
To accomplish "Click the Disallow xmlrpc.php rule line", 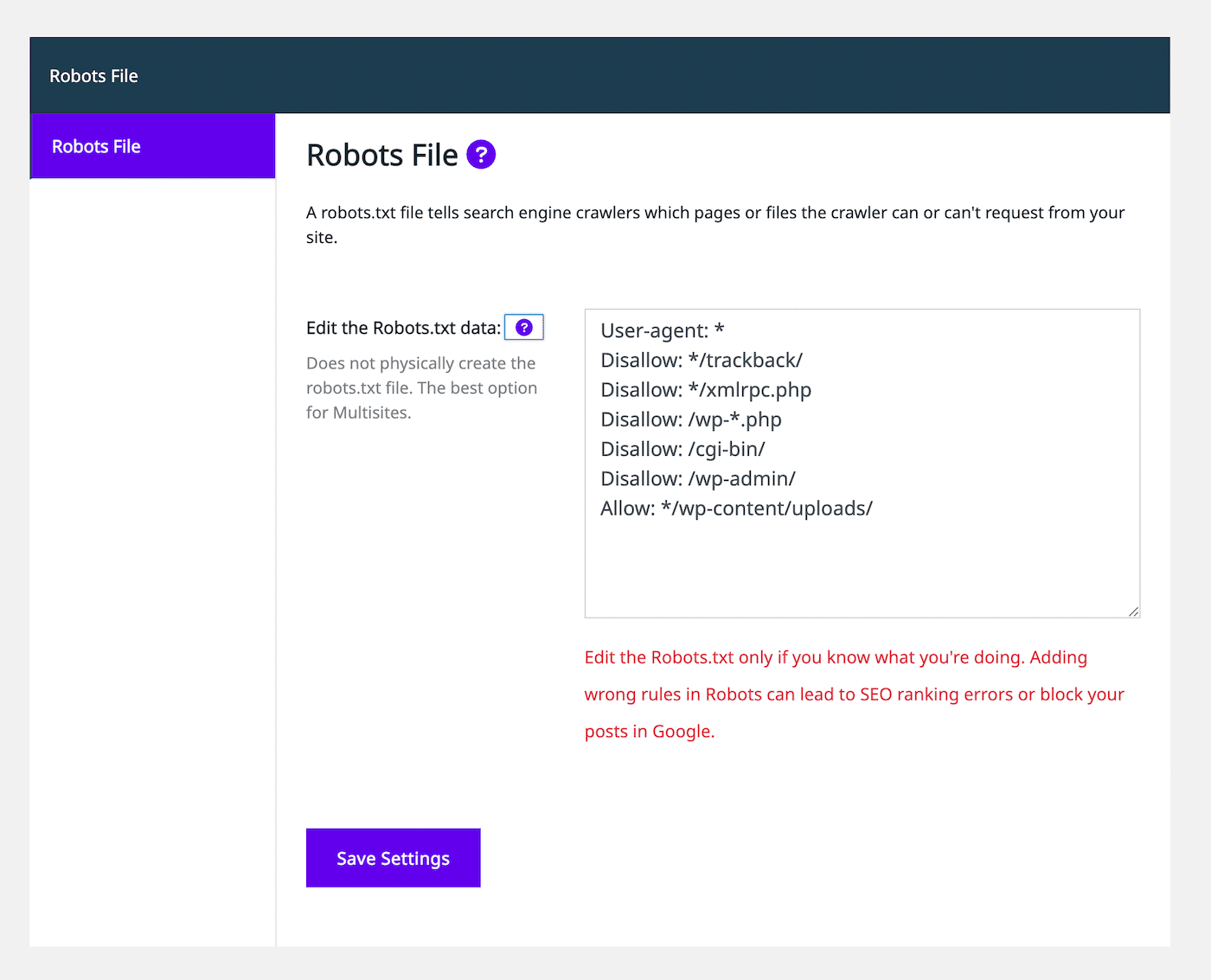I will point(705,390).
